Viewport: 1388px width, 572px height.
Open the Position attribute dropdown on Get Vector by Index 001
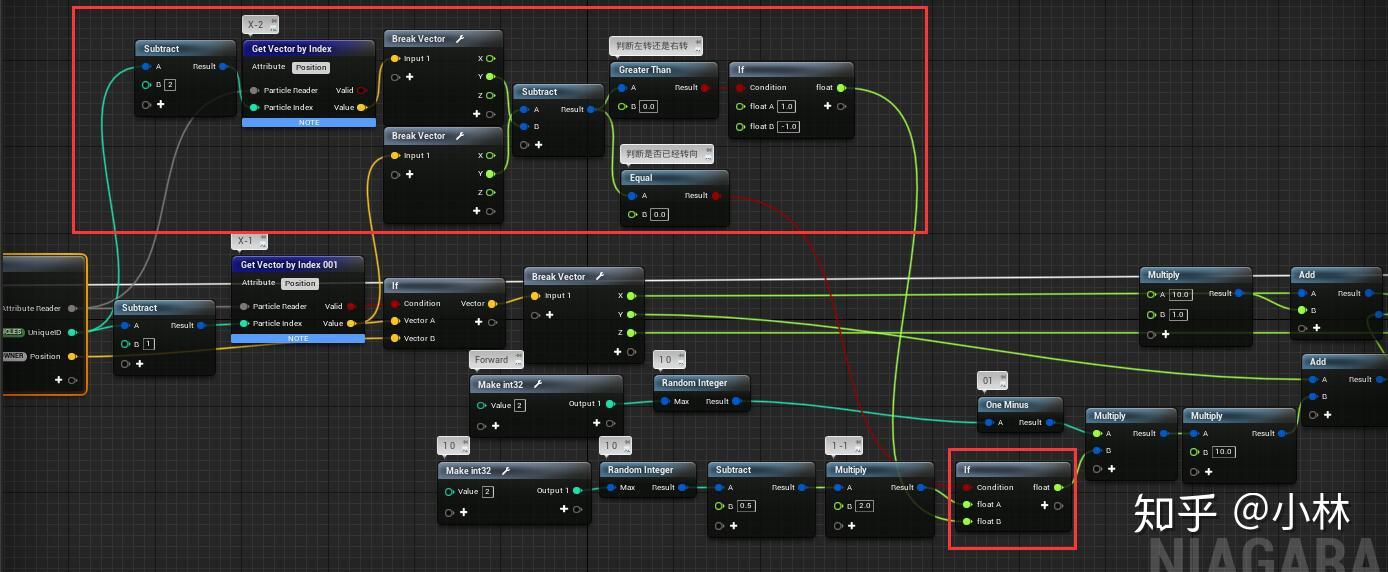(x=299, y=284)
